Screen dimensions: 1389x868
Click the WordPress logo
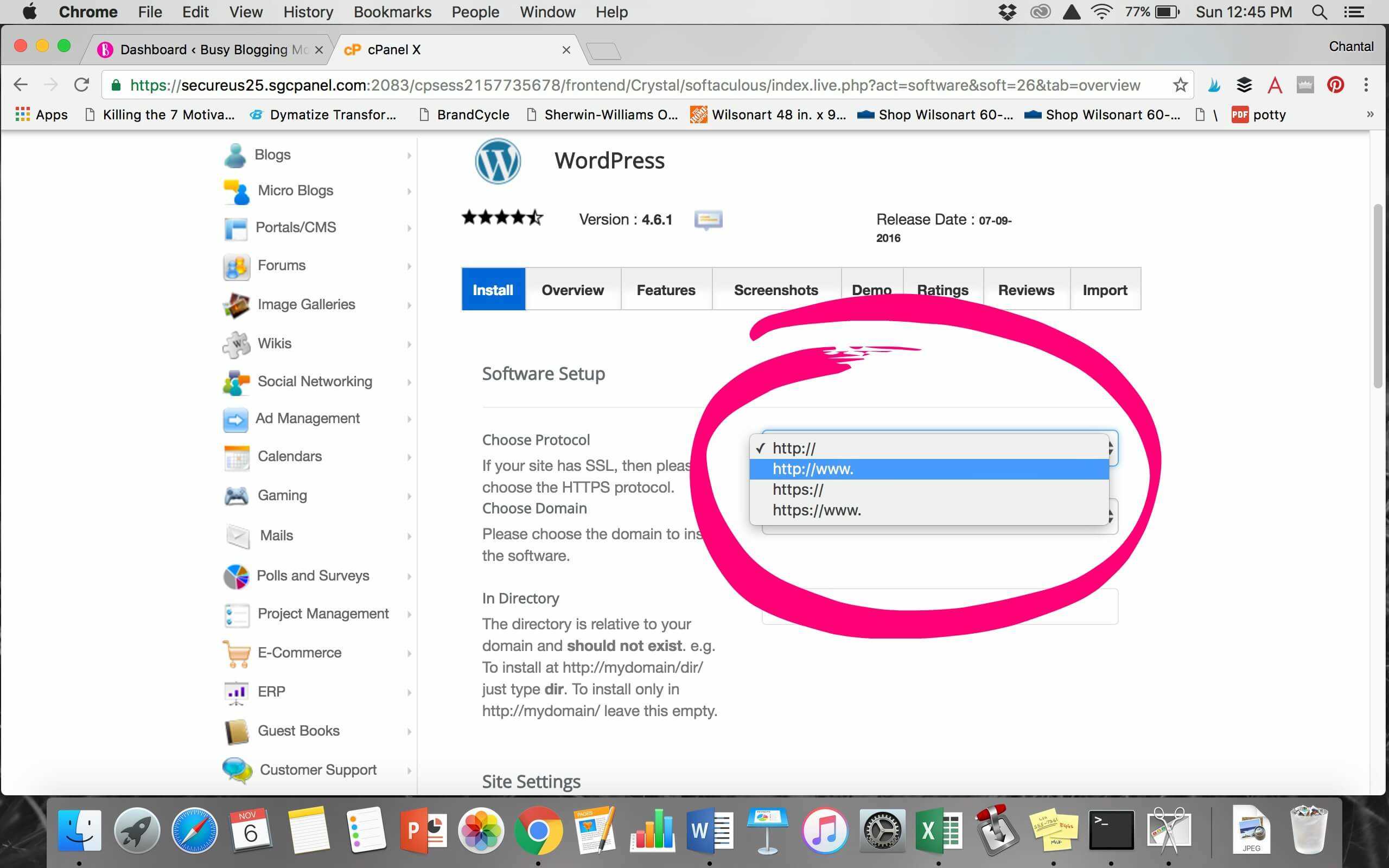498,161
